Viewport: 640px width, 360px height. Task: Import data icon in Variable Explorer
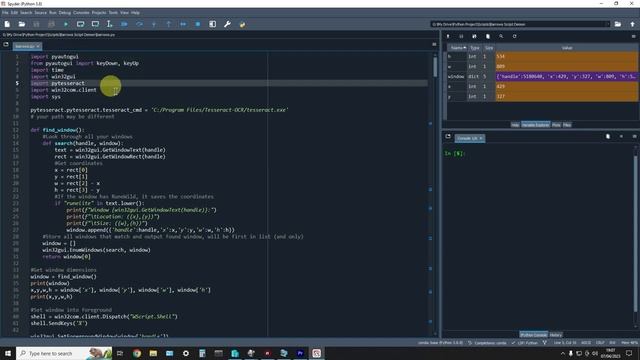coord(448,36)
